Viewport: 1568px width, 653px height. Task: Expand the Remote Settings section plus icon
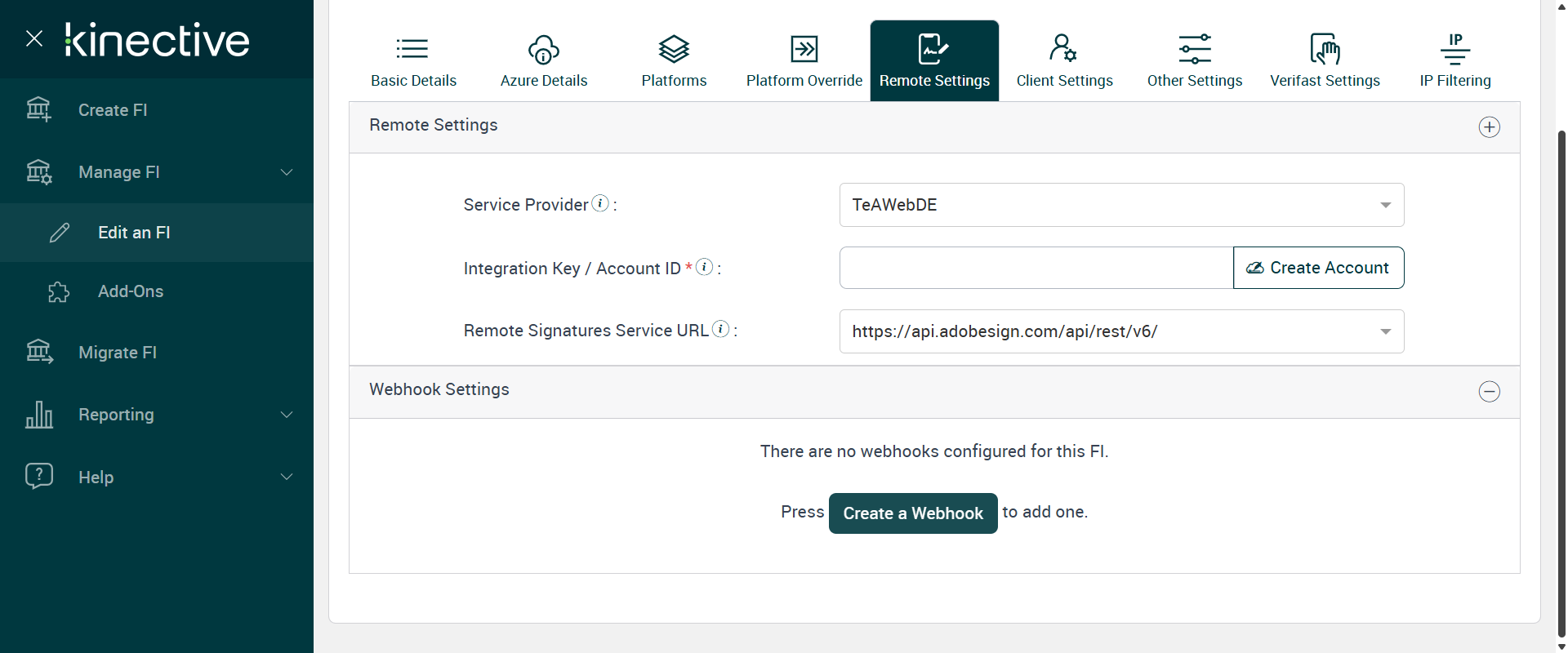coord(1489,127)
